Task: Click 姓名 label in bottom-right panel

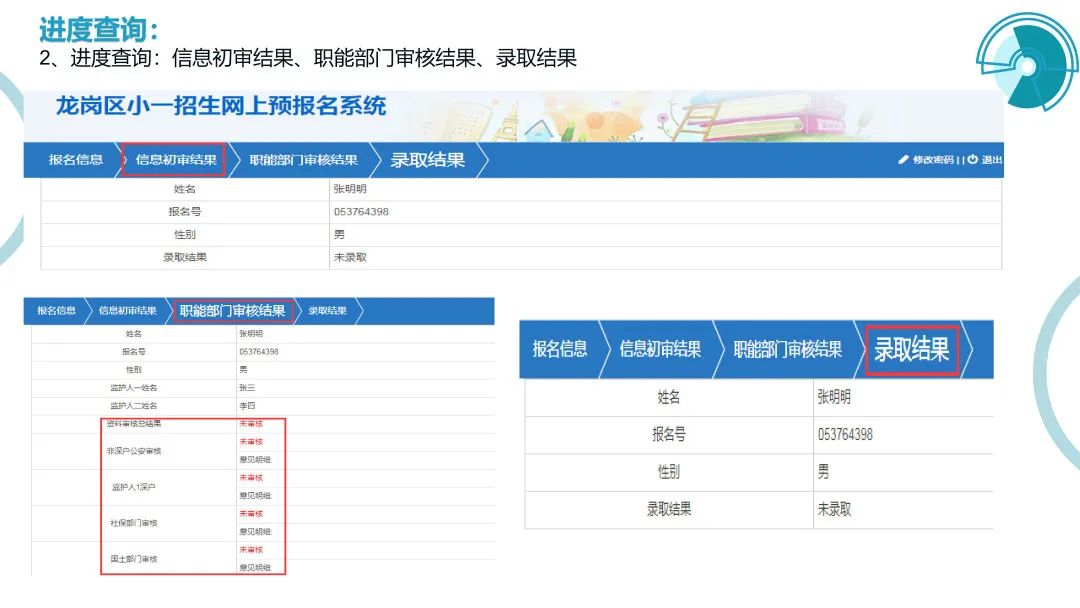Action: [x=668, y=397]
